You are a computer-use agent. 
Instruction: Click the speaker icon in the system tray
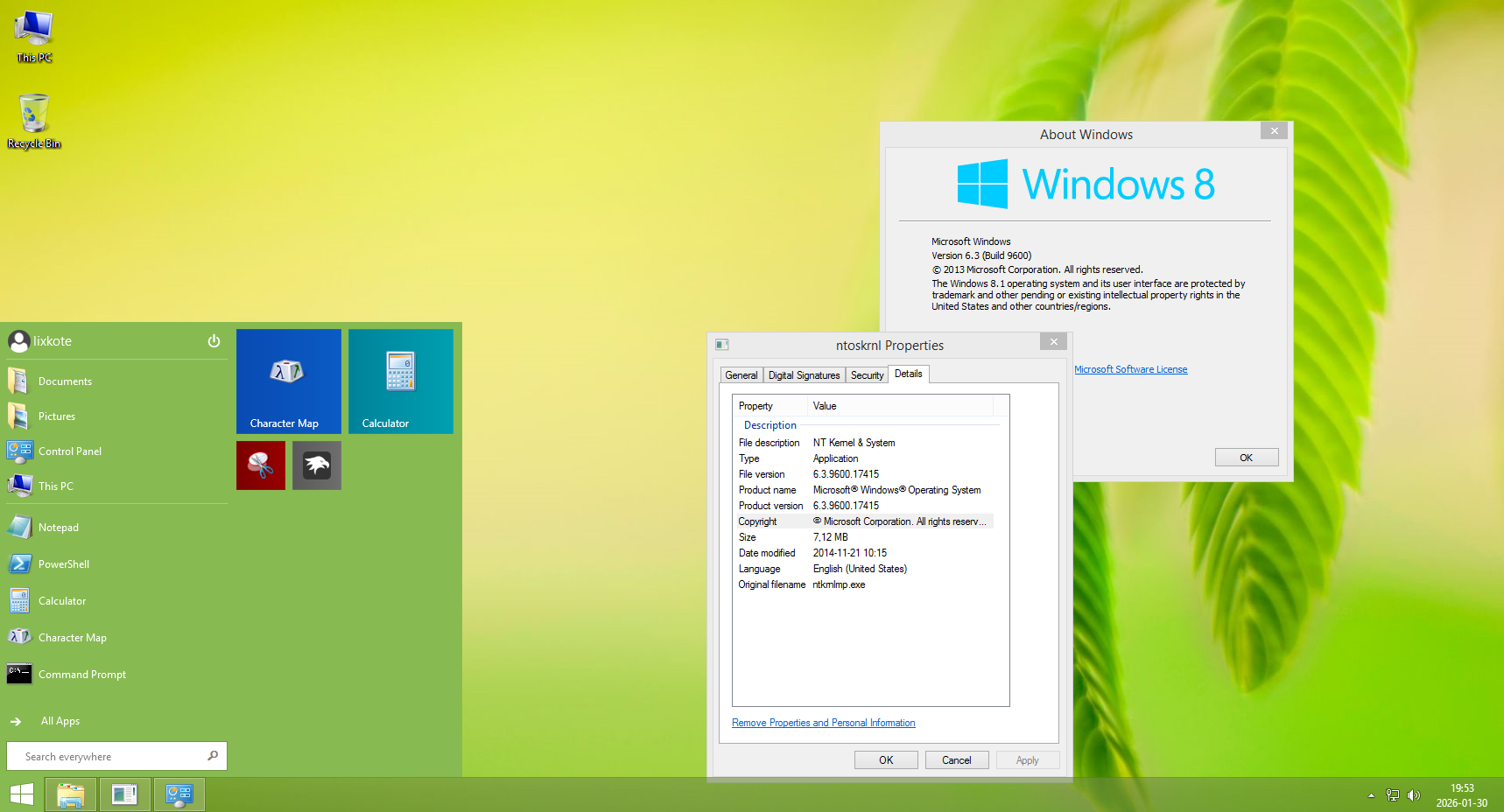click(1415, 795)
